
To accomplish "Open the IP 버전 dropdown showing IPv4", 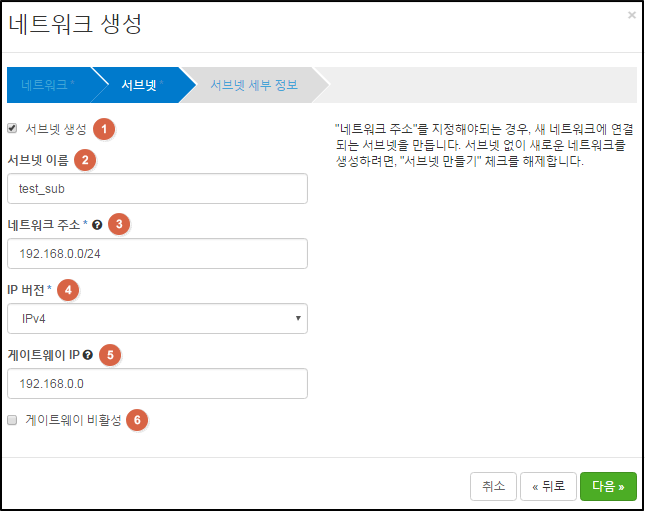I will (157, 318).
